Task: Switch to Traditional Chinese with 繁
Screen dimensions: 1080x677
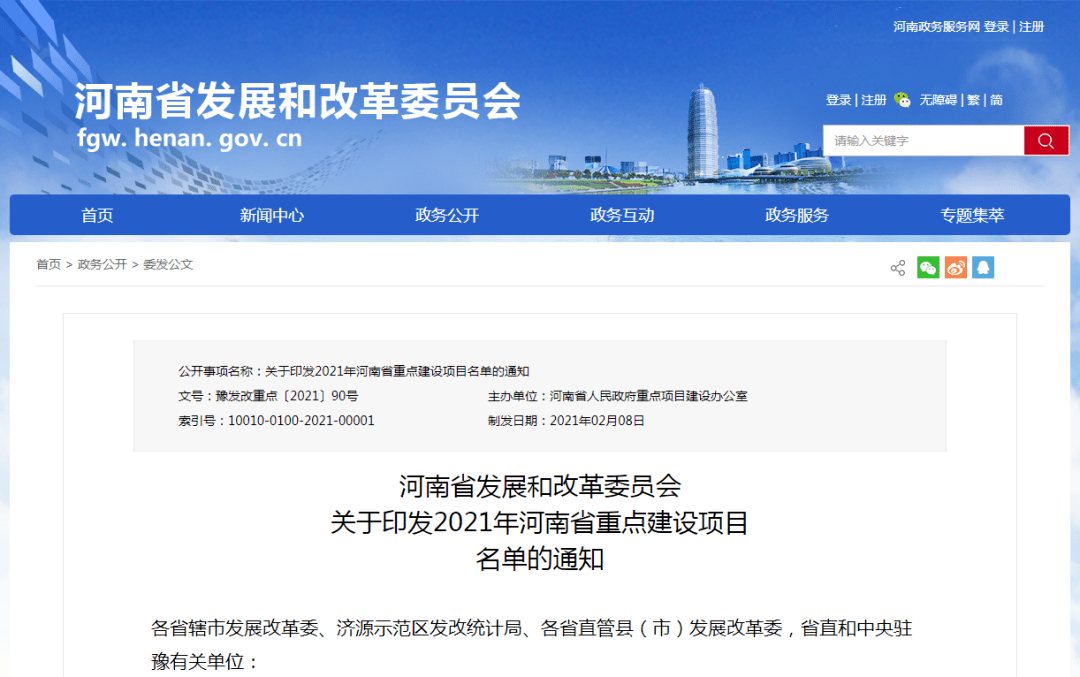Action: (972, 100)
